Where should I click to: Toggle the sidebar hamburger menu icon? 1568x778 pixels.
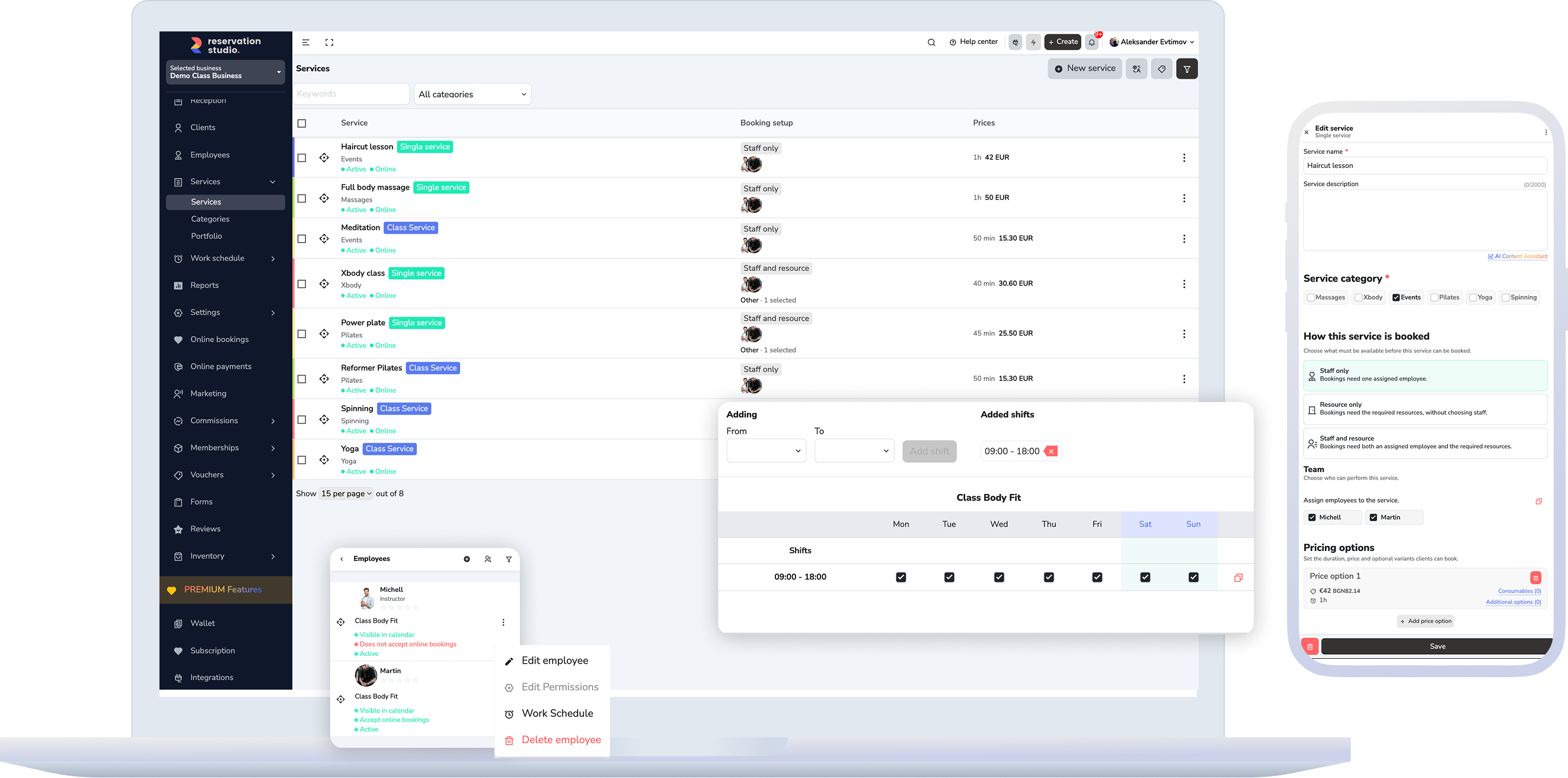[x=305, y=43]
